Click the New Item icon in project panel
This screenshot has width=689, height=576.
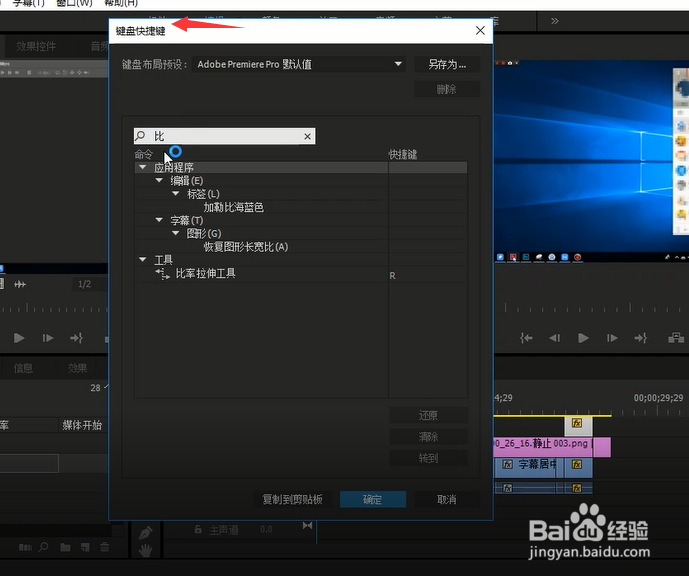[85, 547]
